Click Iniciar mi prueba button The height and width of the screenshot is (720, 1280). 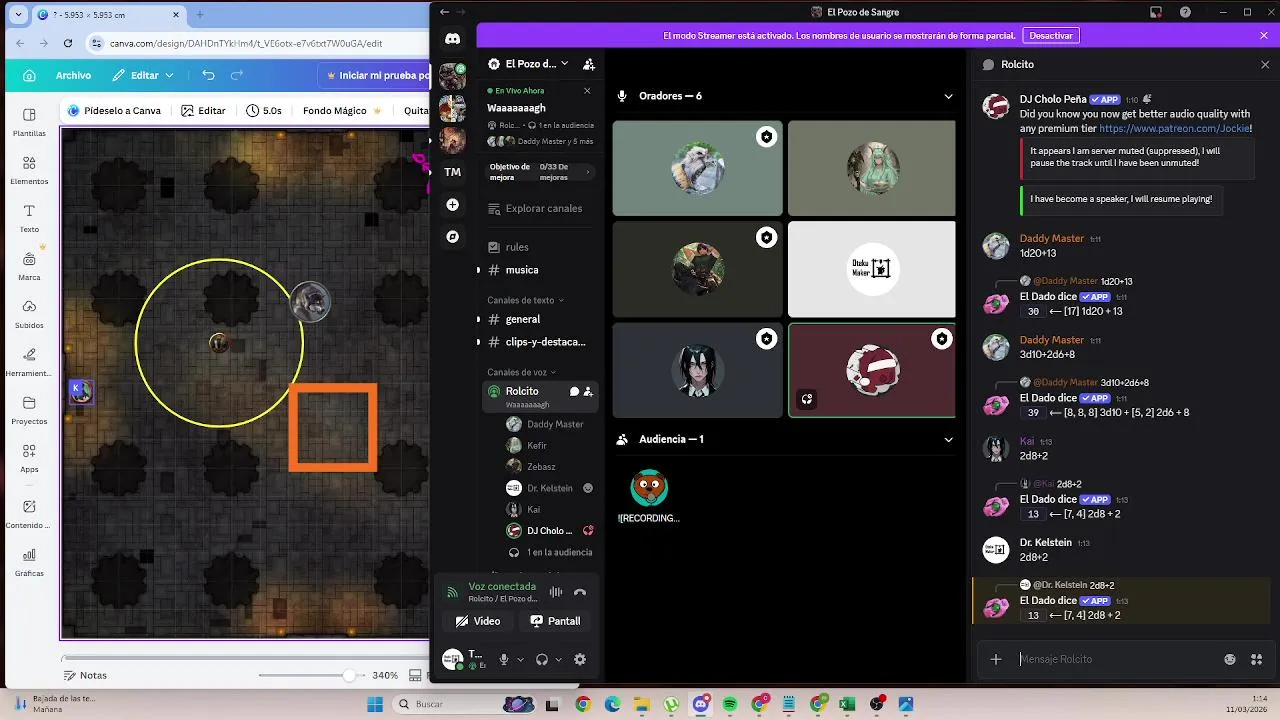click(377, 75)
